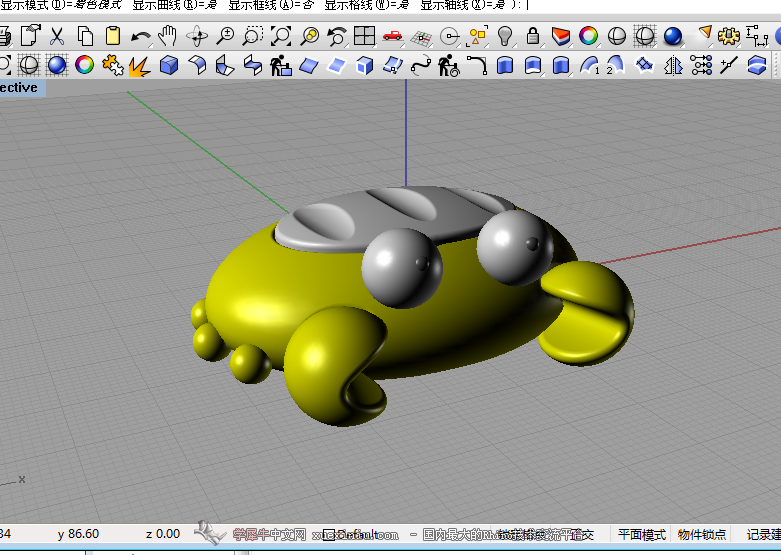The image size is (781, 555).
Task: Select the gray left eye sphere
Action: coord(401,268)
